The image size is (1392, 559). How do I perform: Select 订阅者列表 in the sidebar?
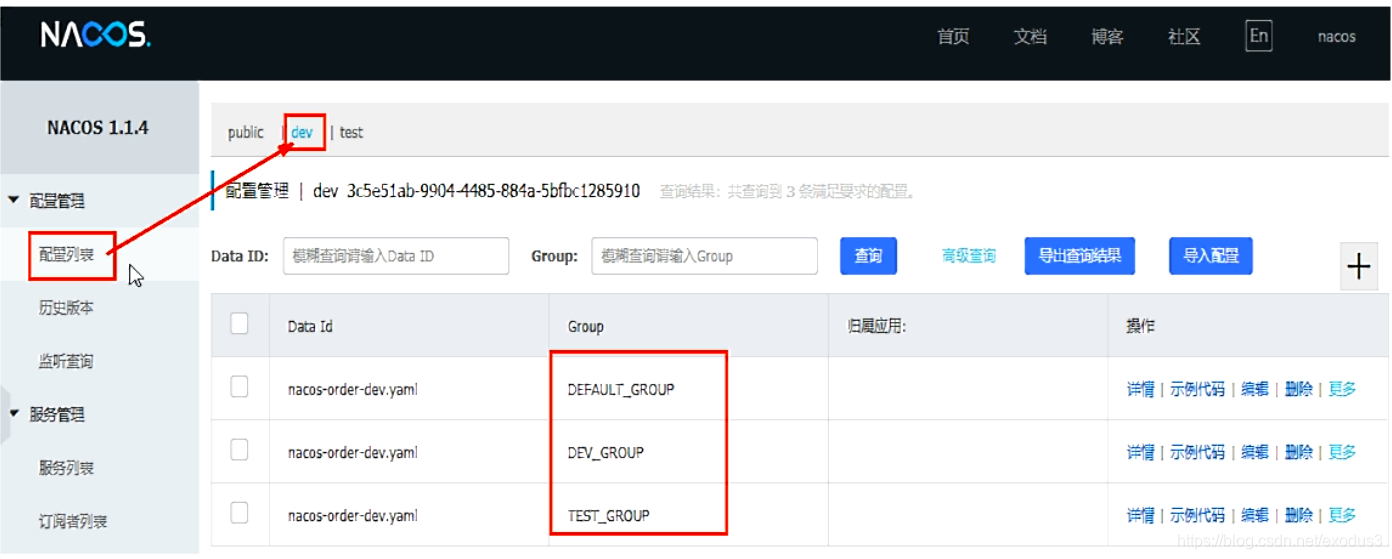(73, 521)
